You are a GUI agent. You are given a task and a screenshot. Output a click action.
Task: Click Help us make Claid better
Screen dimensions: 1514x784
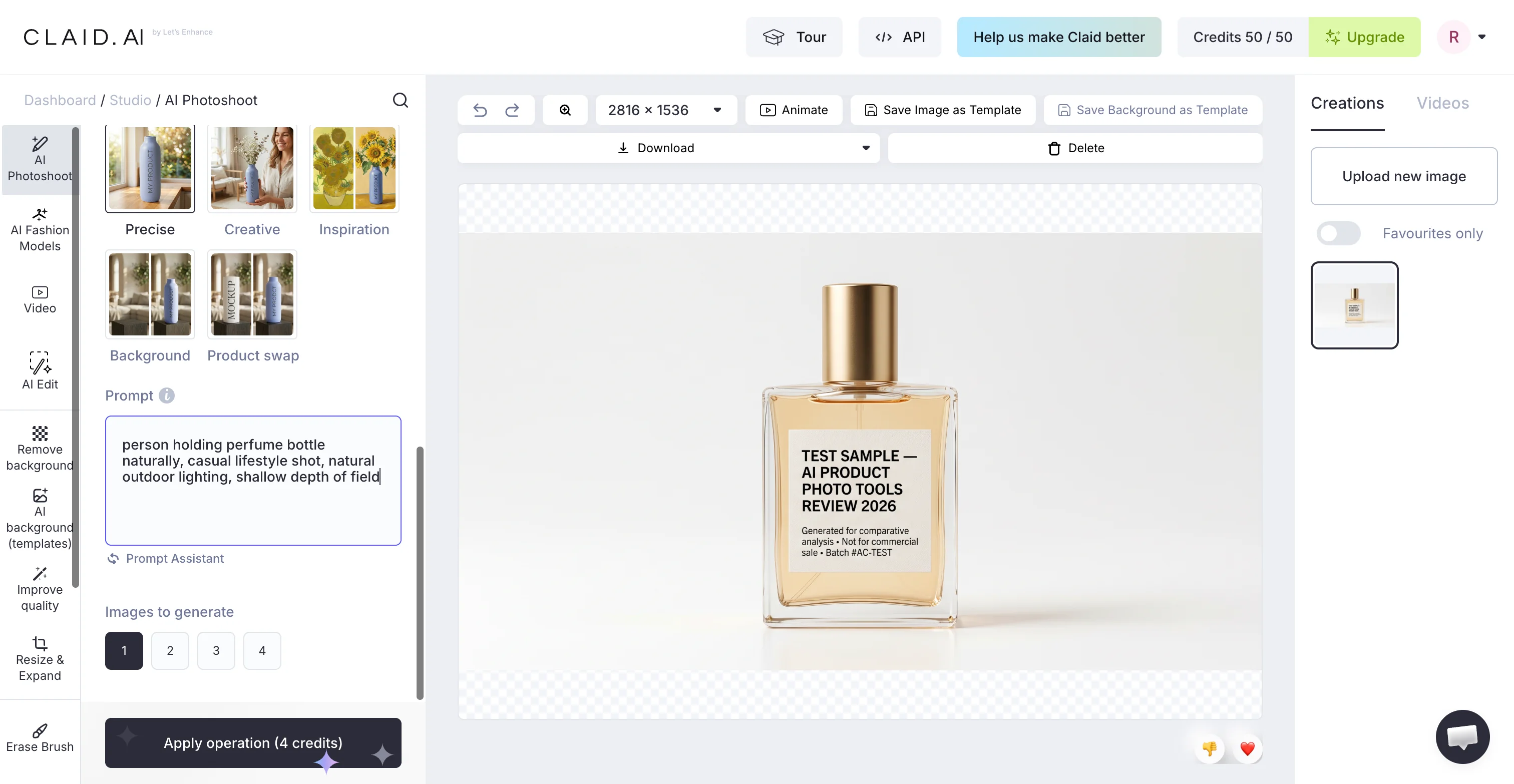[x=1058, y=37]
